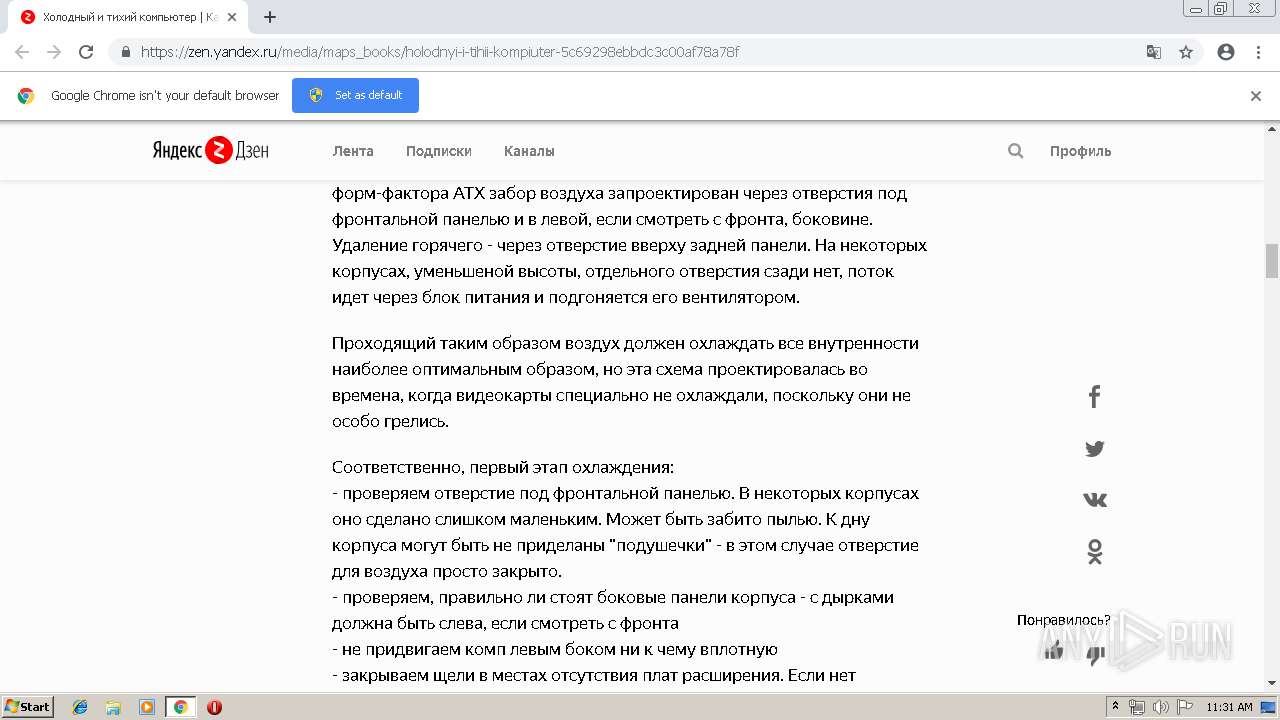
Task: Go forward to the next page
Action: pos(54,52)
